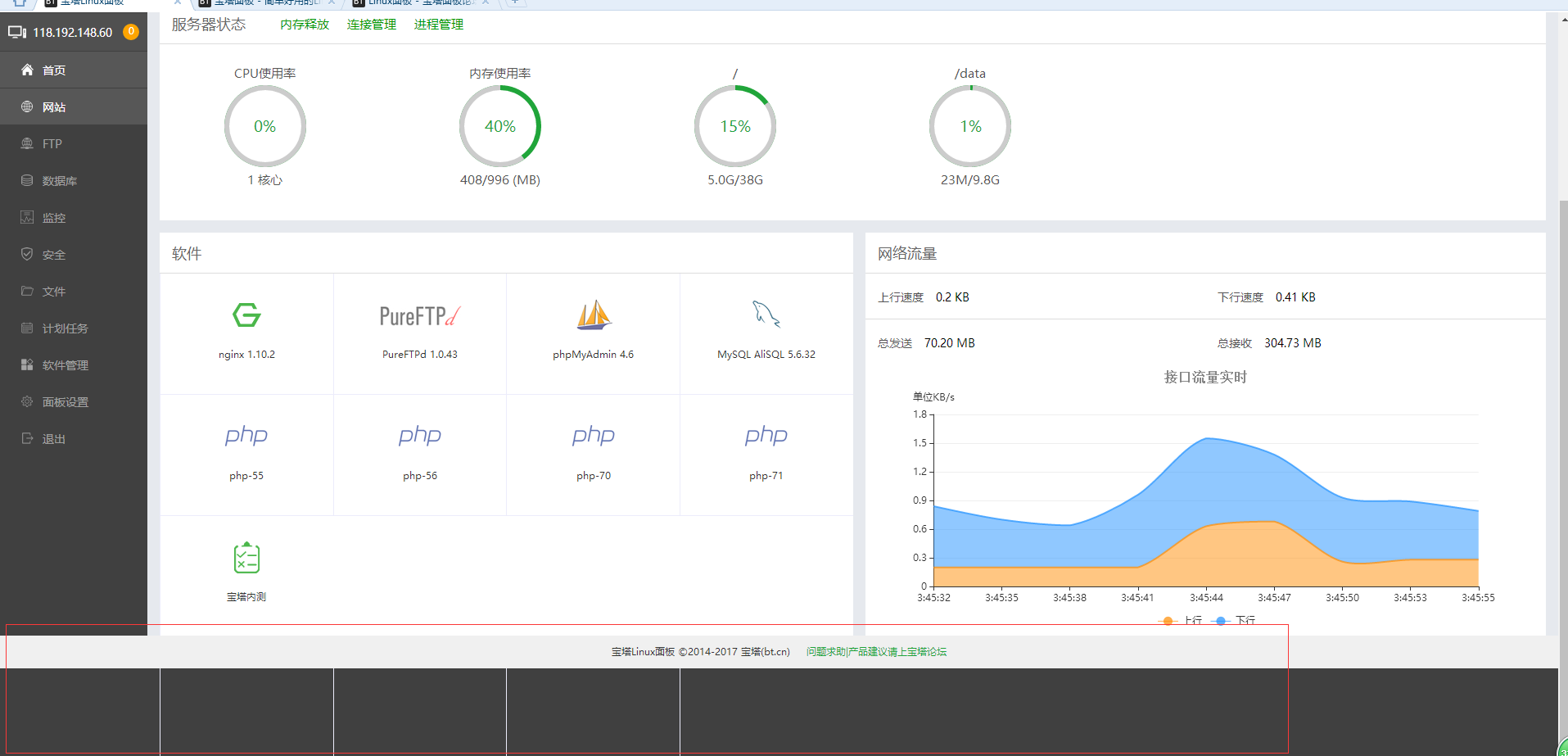
Task: Click 退出 to log out
Action: coord(74,438)
